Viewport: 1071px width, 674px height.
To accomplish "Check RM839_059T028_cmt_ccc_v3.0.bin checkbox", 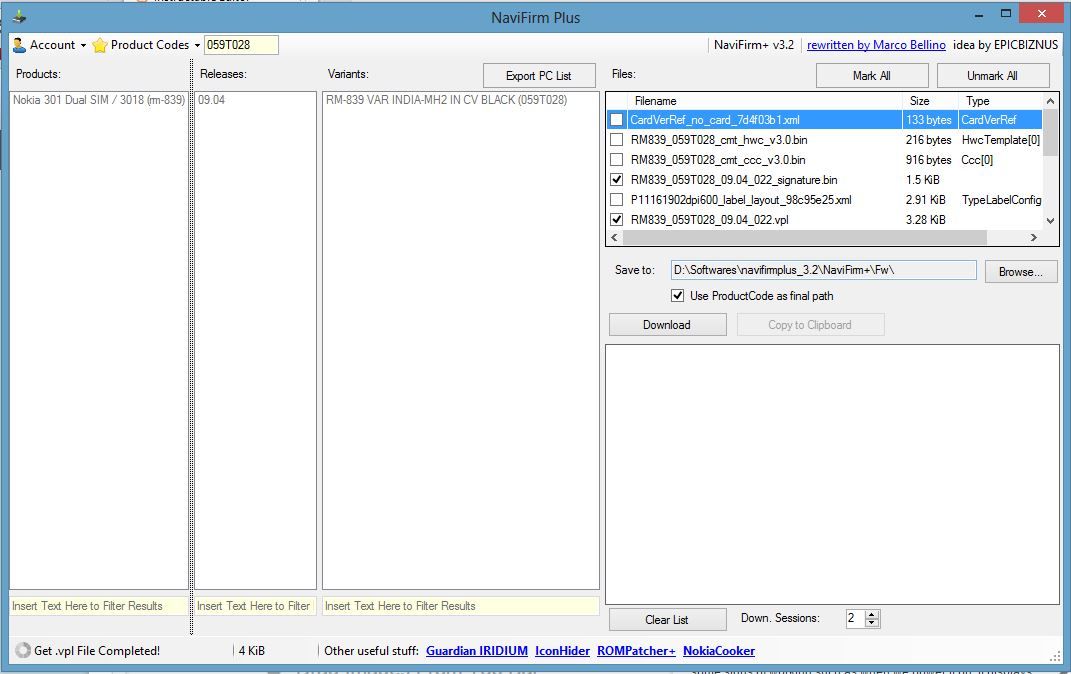I will click(x=616, y=159).
